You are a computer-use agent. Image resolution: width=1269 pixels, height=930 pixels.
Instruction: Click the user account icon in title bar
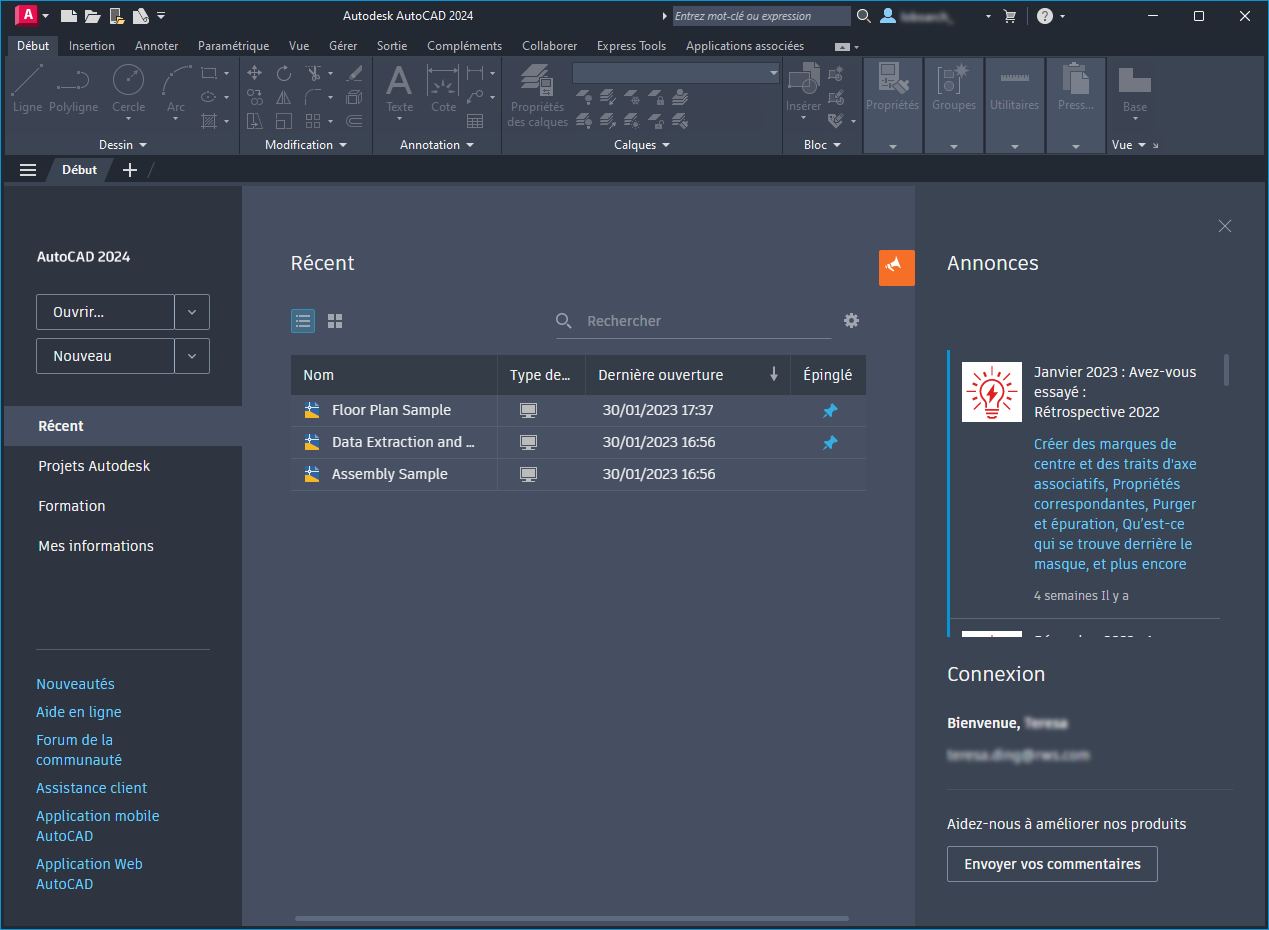(888, 16)
